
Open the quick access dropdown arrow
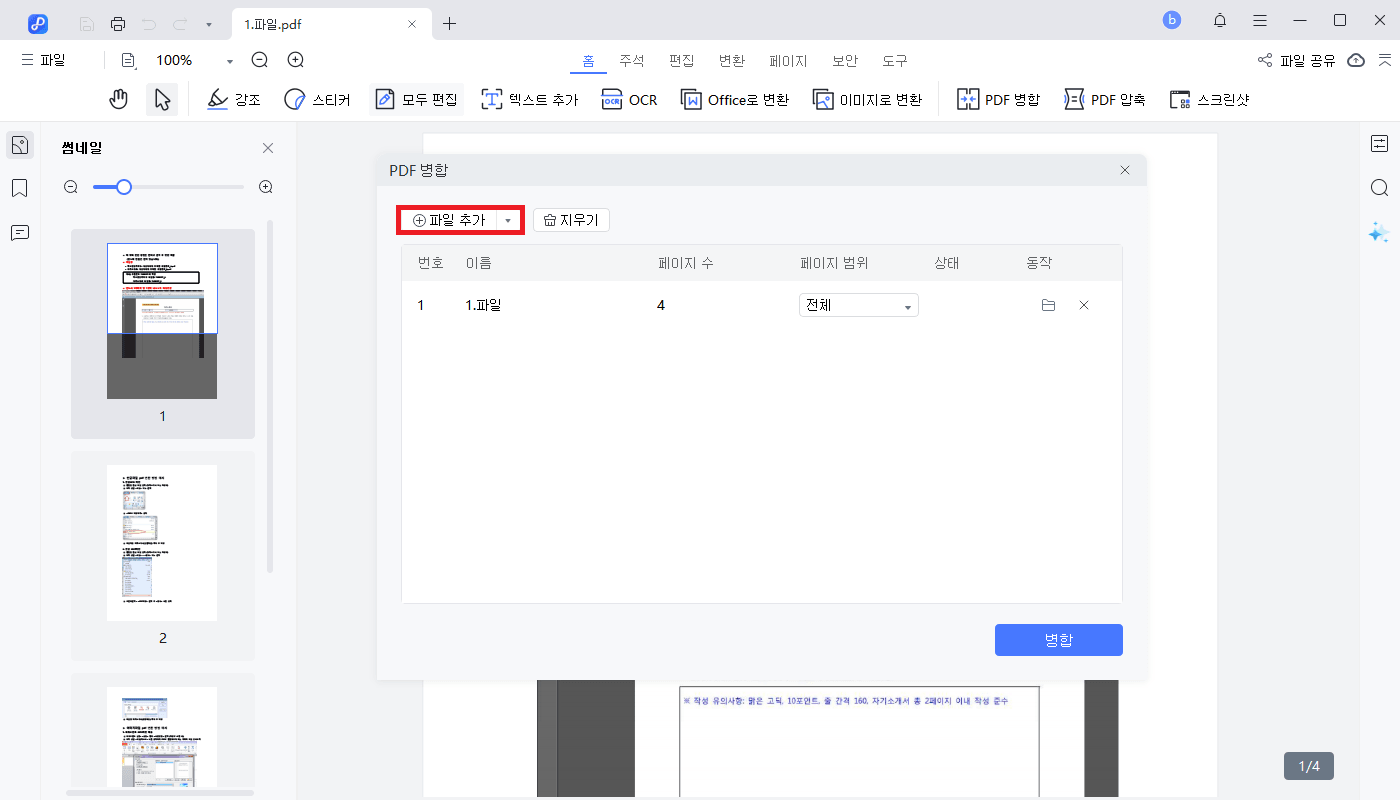pos(208,24)
